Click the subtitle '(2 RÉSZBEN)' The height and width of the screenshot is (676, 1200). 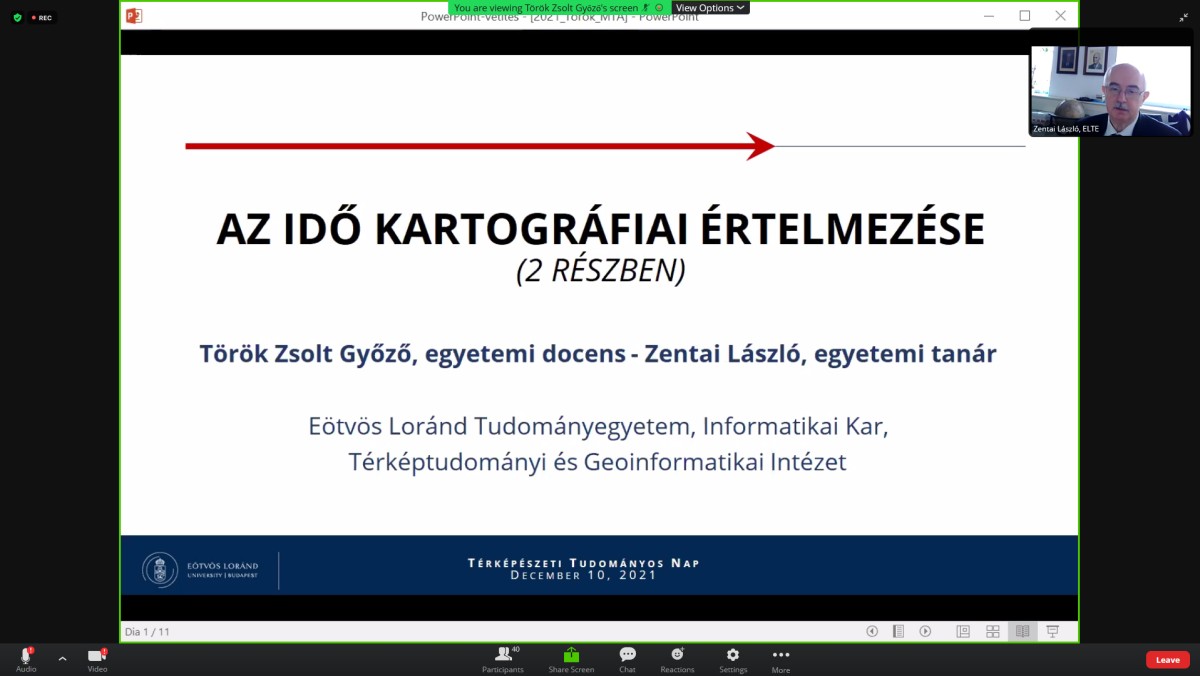(x=601, y=270)
